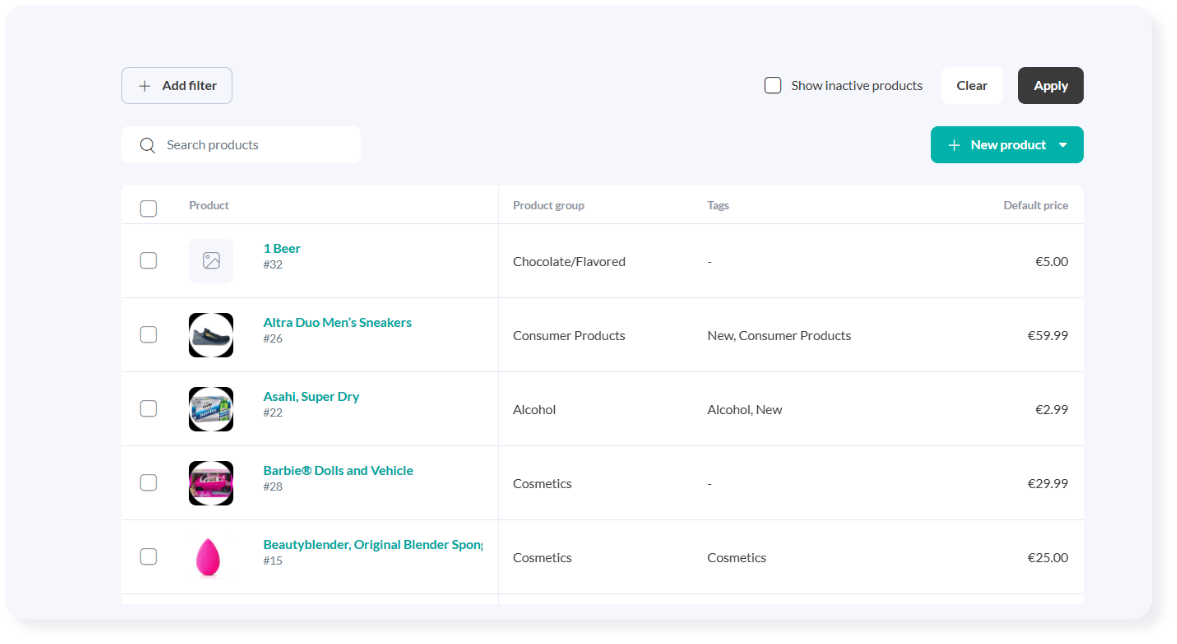Select the Beautyblender row checkbox
The height and width of the screenshot is (644, 1177).
[x=149, y=556]
